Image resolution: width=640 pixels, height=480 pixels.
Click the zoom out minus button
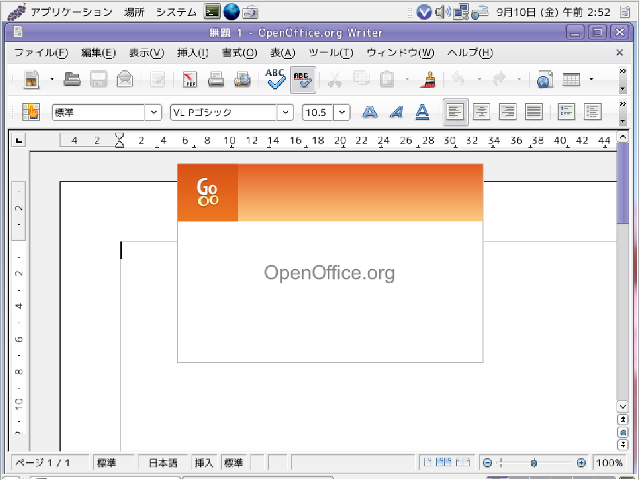point(487,462)
